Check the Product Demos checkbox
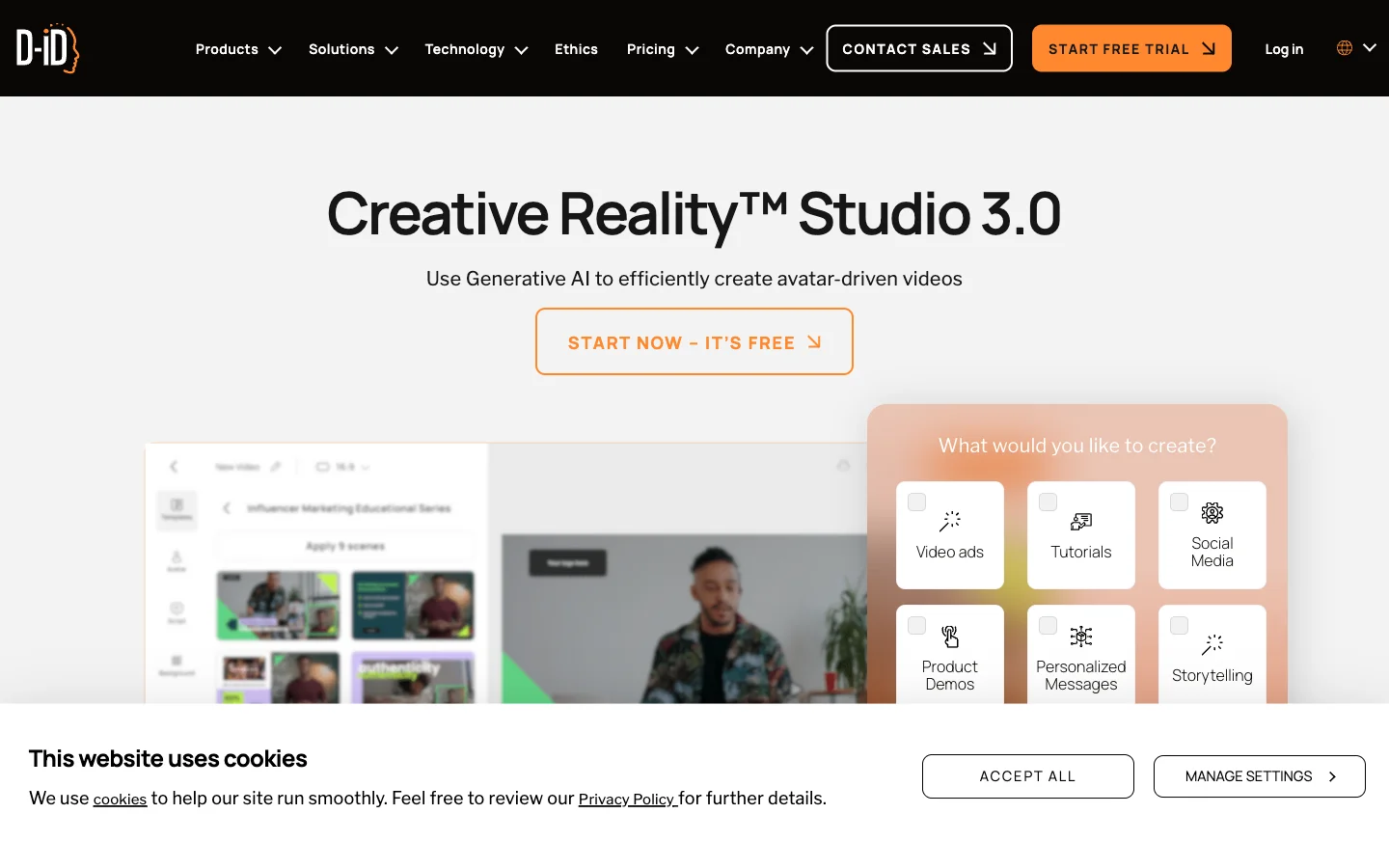Viewport: 1389px width, 868px height. coord(917,626)
